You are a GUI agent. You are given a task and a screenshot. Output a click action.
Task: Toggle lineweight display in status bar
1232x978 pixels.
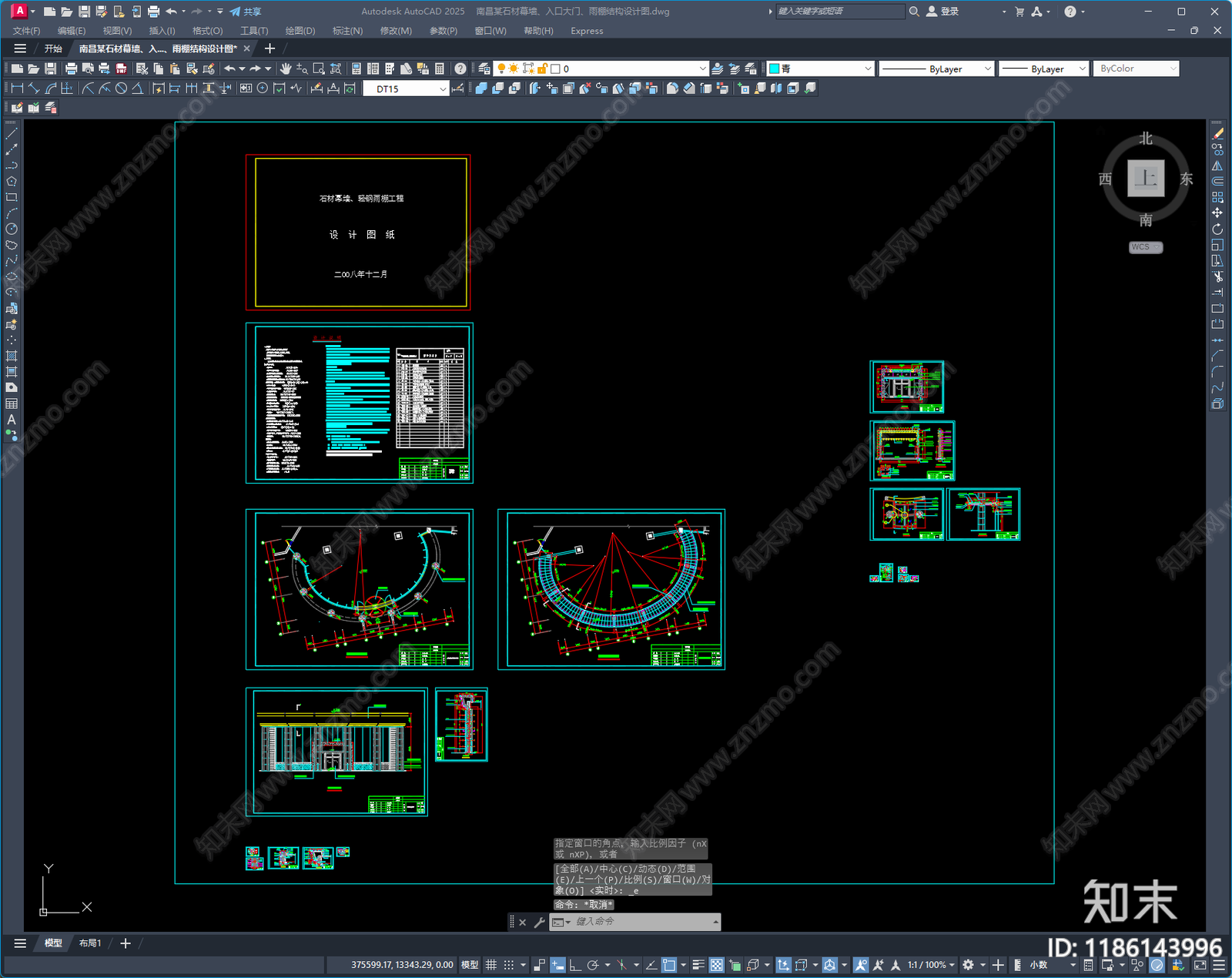pos(698,965)
